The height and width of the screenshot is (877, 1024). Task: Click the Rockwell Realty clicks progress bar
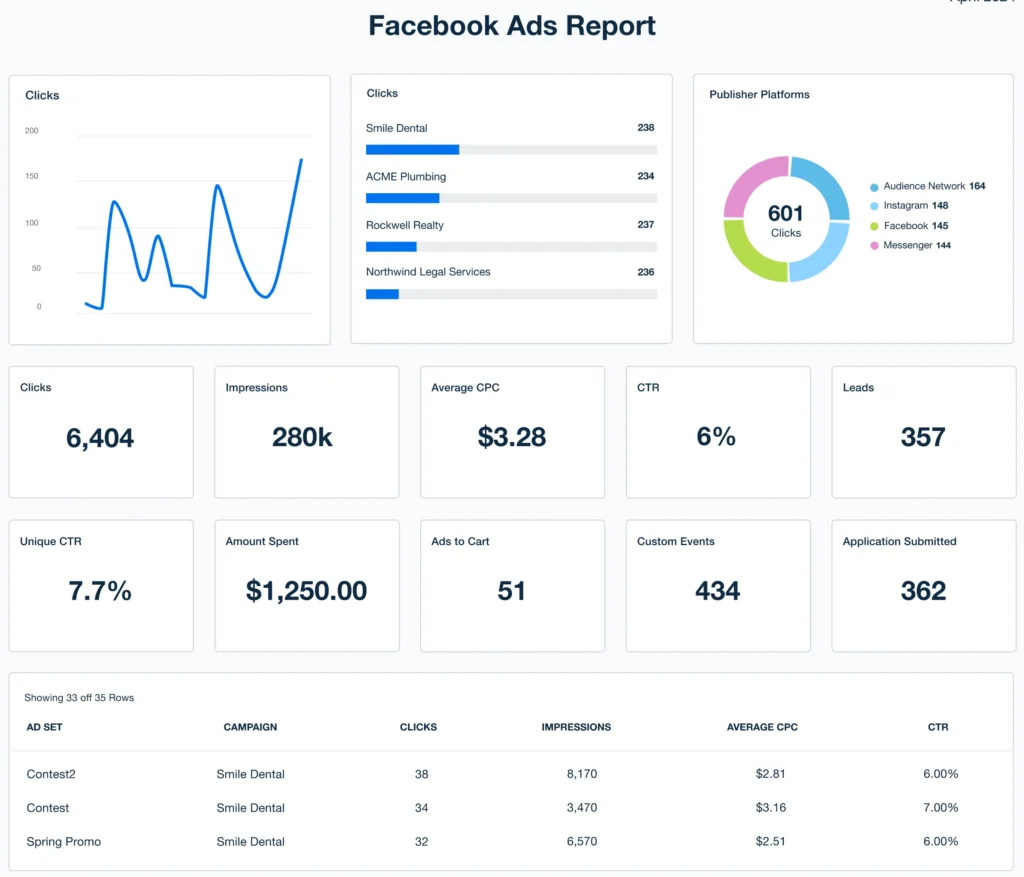[x=511, y=247]
